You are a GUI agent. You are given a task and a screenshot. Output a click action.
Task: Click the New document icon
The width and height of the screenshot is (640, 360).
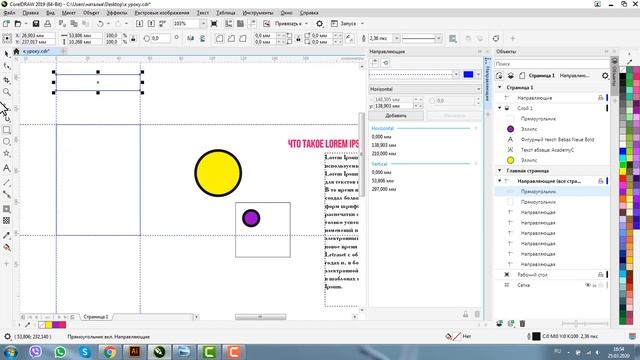pyautogui.click(x=6, y=24)
